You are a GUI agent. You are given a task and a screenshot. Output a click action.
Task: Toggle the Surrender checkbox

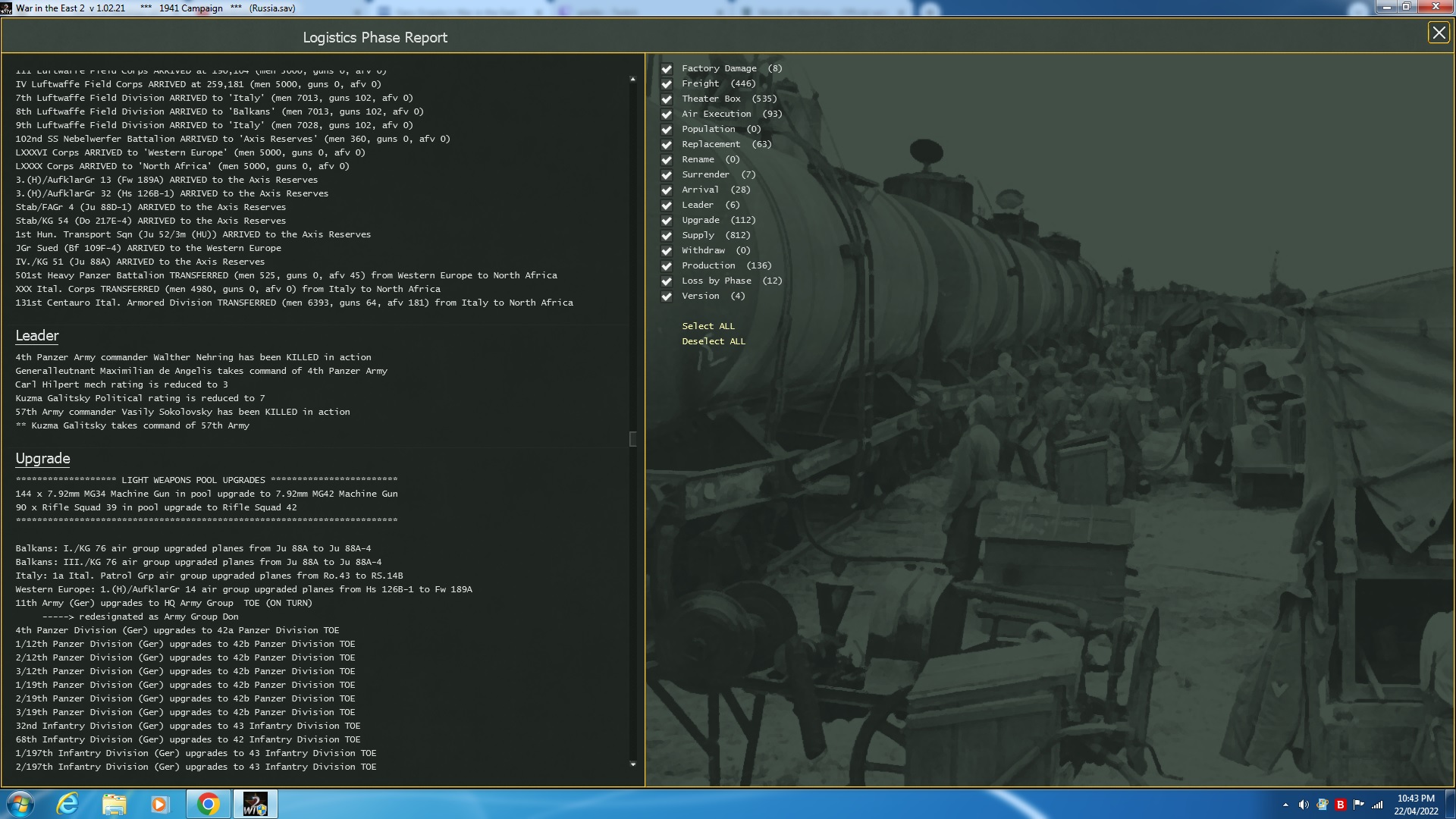[x=667, y=175]
